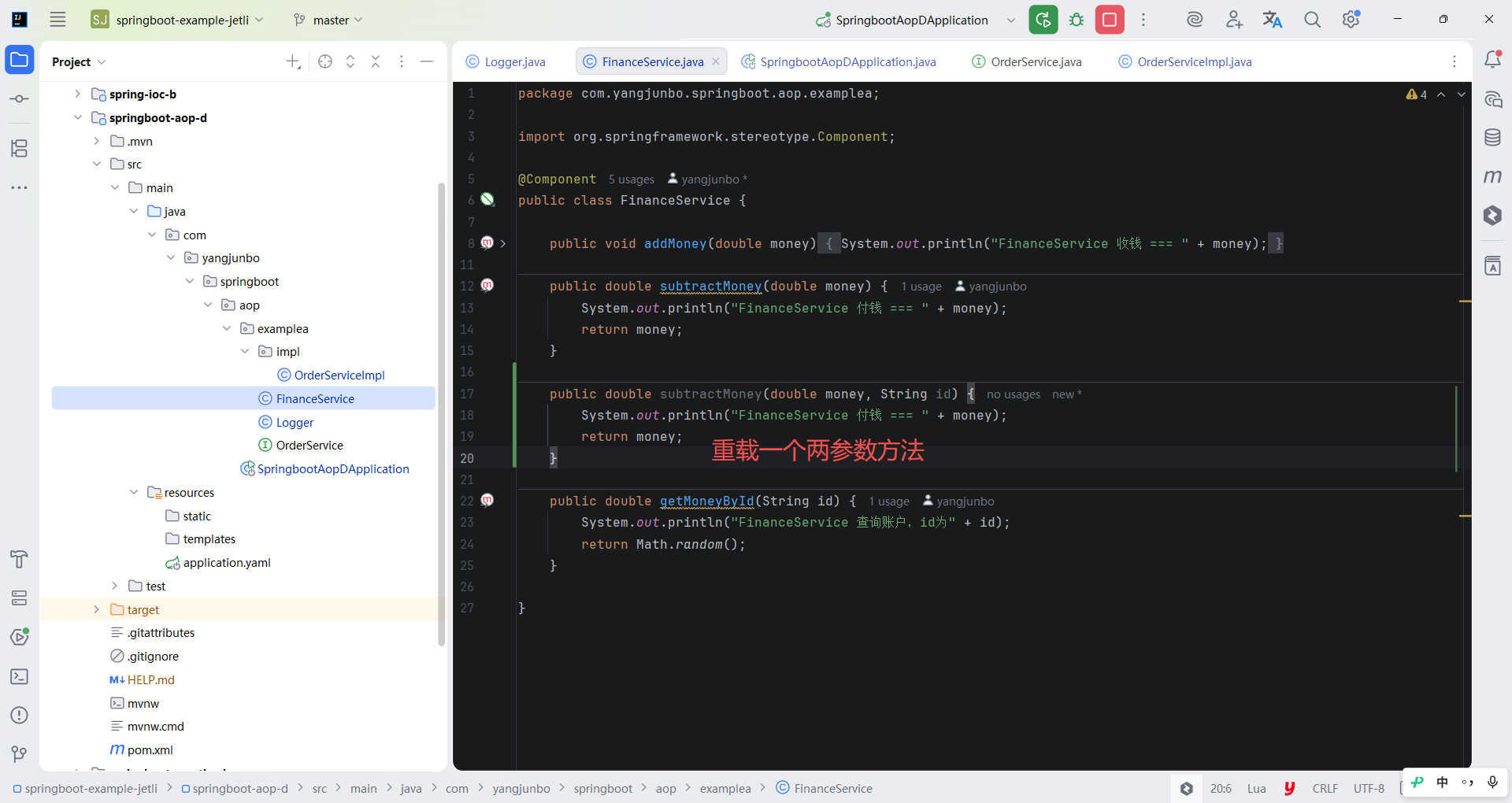Select pom.xml in project tree
This screenshot has height=803, width=1512.
(142, 749)
